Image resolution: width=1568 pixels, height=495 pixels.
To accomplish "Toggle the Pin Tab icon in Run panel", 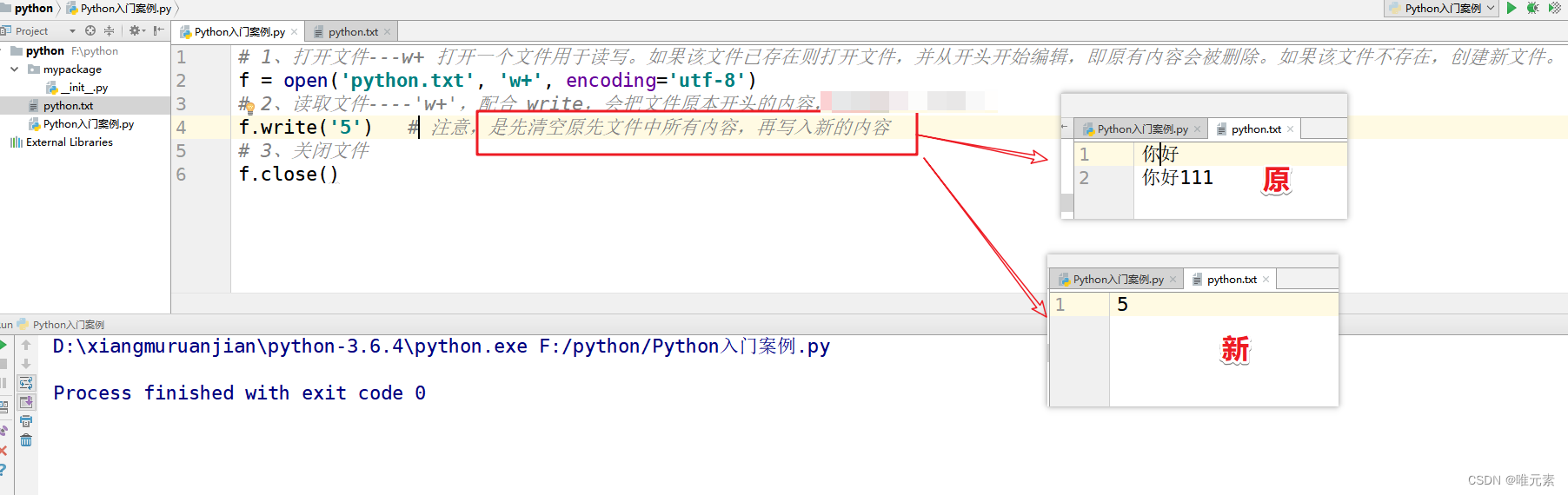I will 3,430.
